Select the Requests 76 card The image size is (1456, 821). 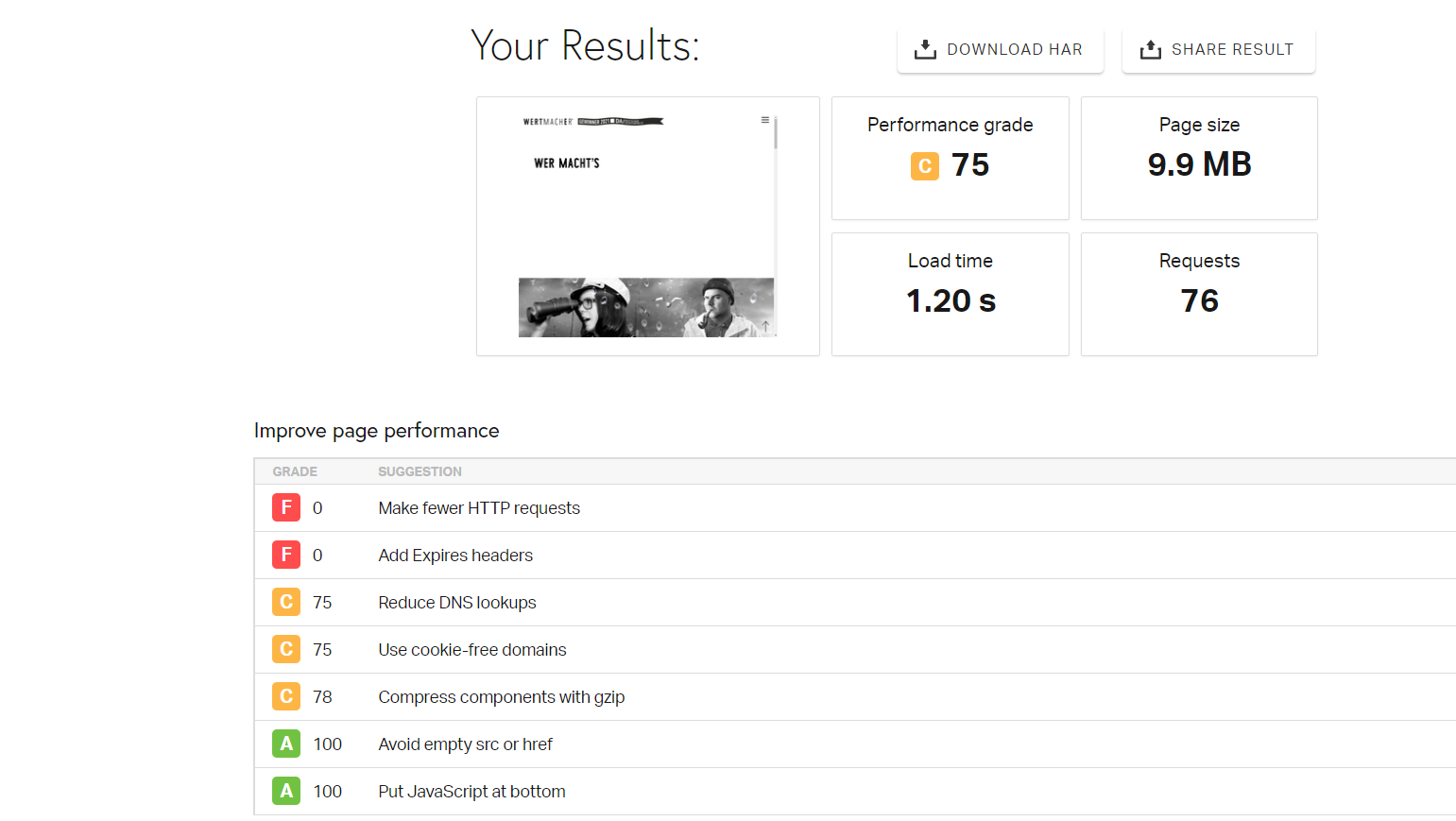tap(1199, 294)
